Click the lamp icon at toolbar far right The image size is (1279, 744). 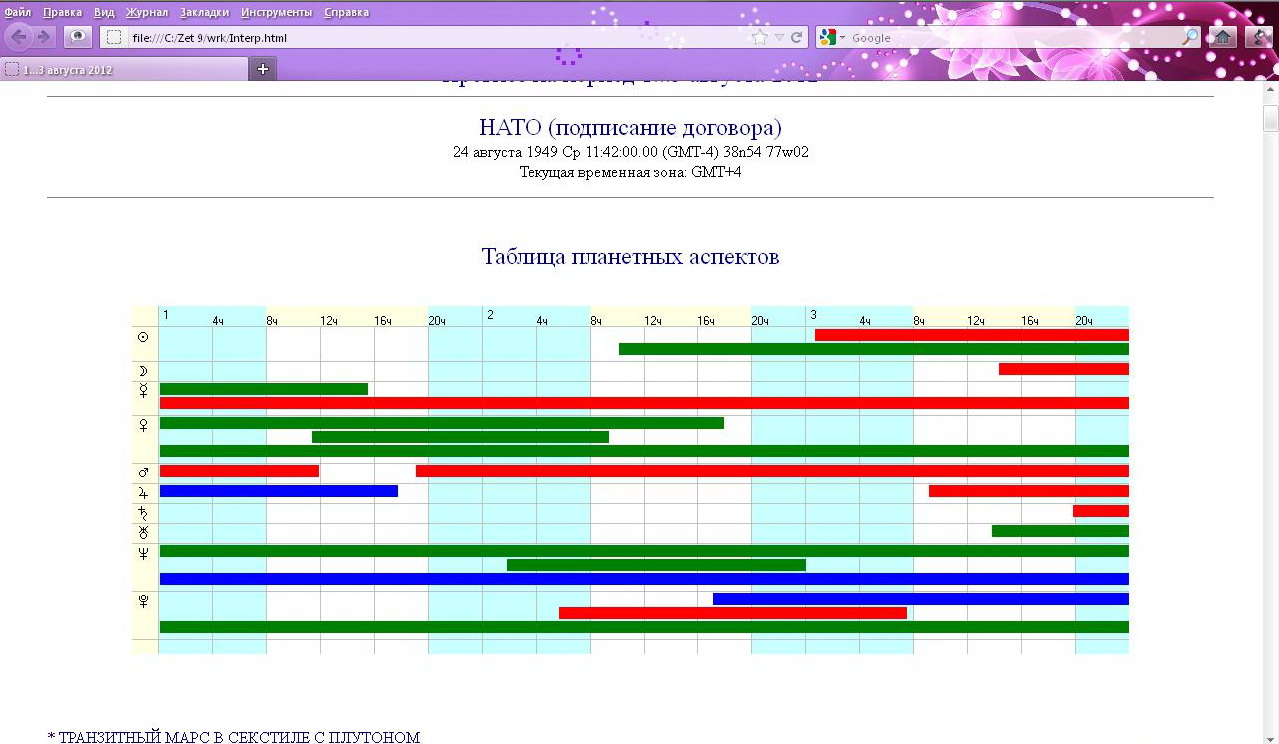coord(1258,37)
